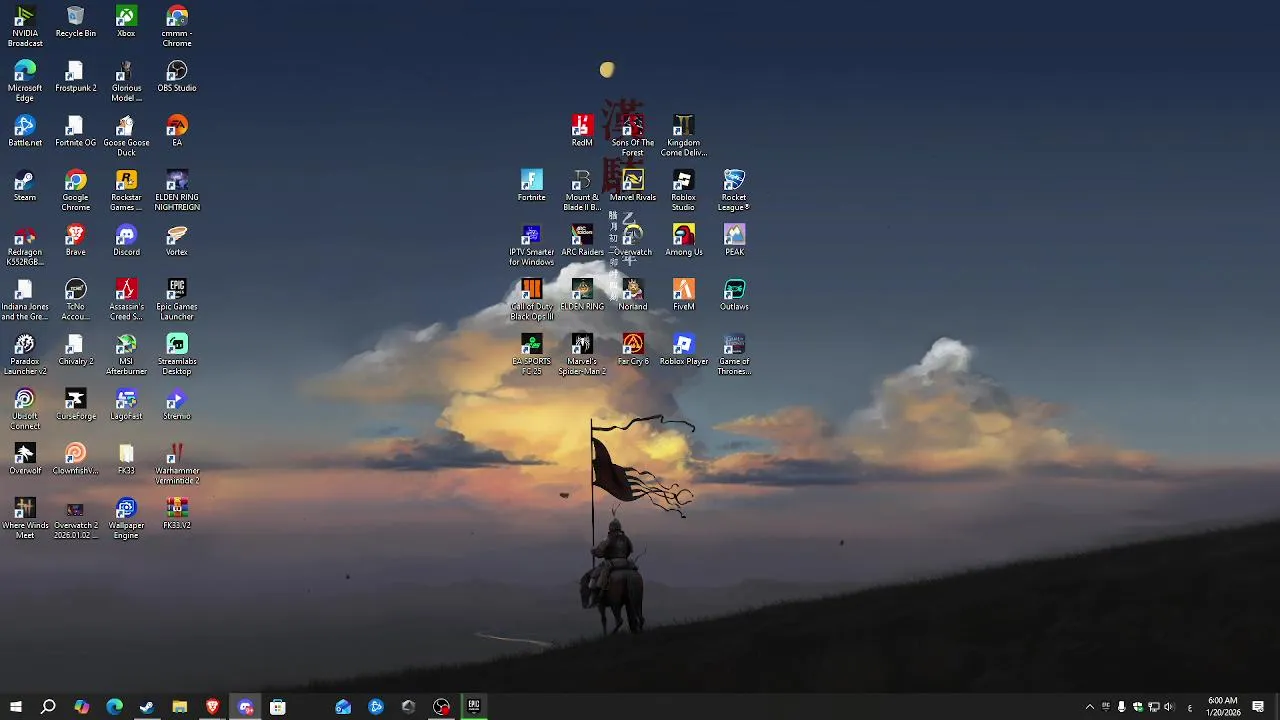Select the Wallpaper Engine icon
1280x720 pixels.
click(126, 520)
